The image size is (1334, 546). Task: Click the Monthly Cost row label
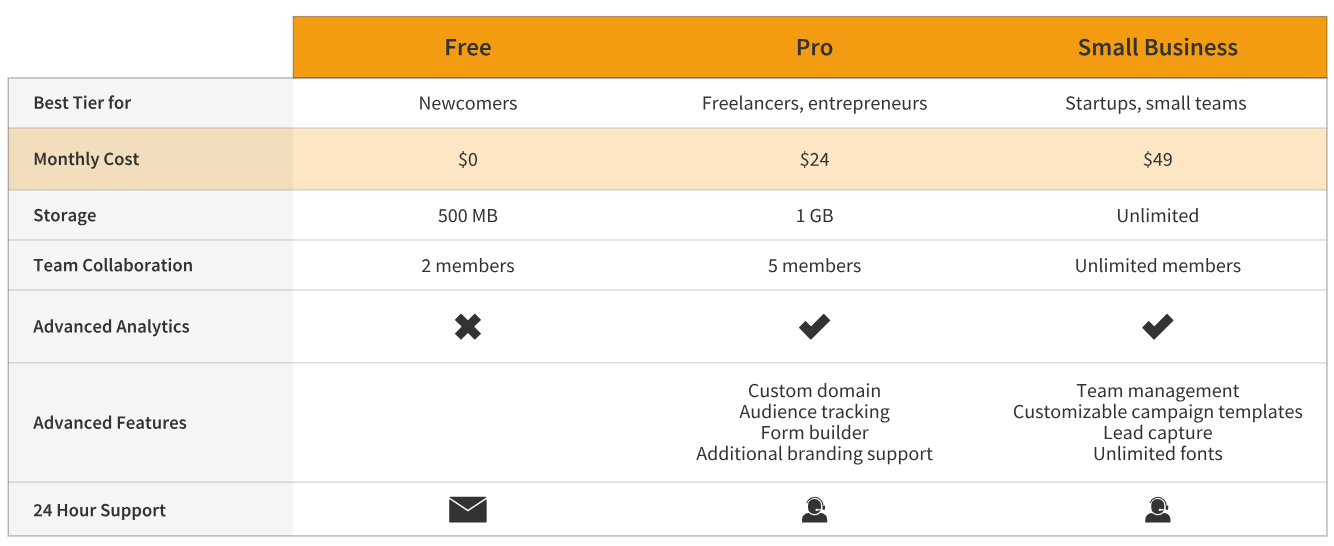tap(86, 159)
